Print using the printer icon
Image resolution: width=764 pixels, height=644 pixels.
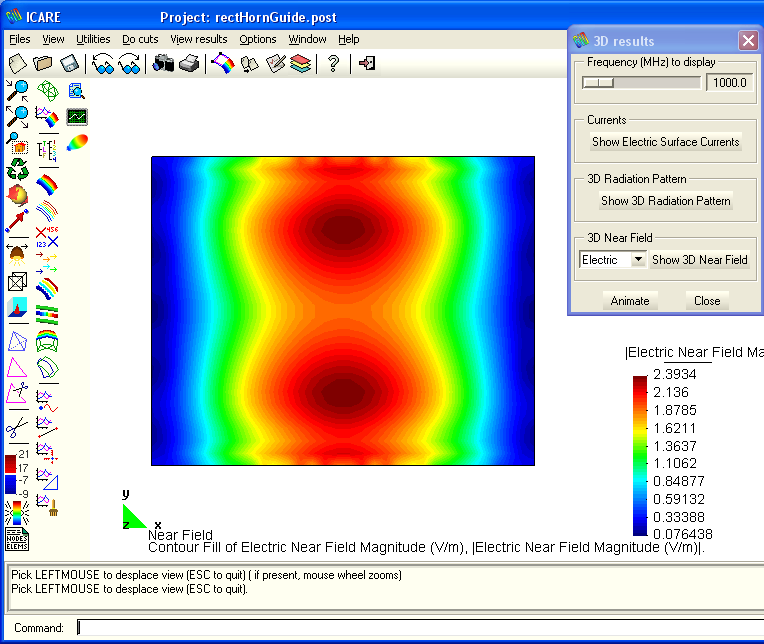pyautogui.click(x=189, y=64)
